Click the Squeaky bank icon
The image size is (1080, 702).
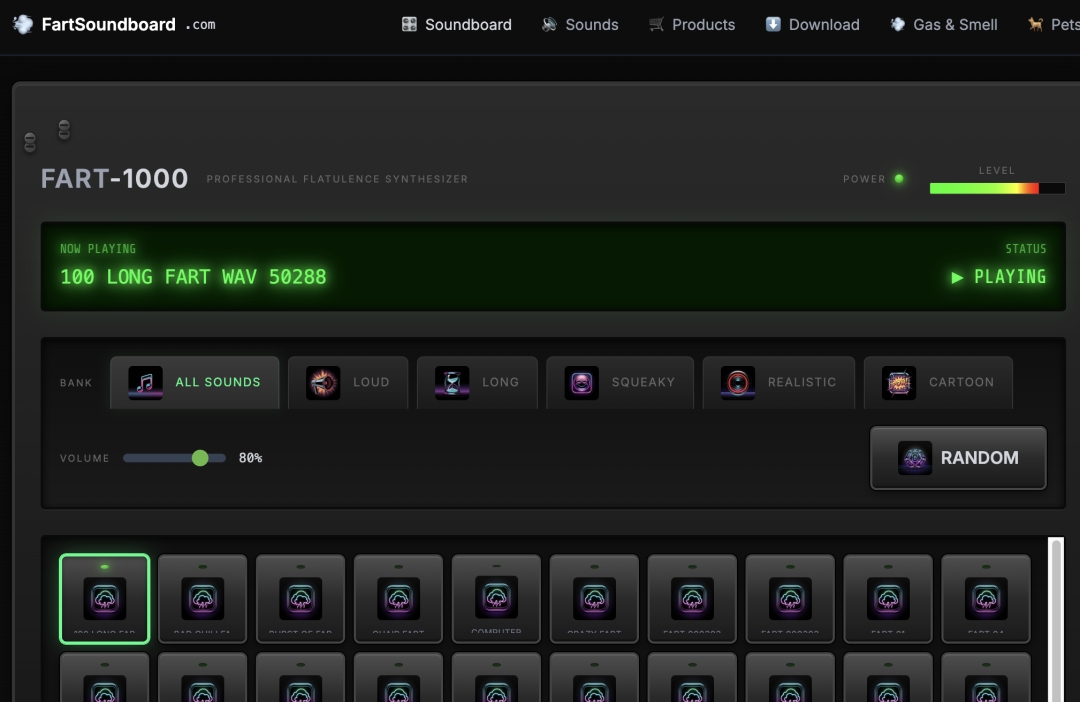pyautogui.click(x=582, y=382)
